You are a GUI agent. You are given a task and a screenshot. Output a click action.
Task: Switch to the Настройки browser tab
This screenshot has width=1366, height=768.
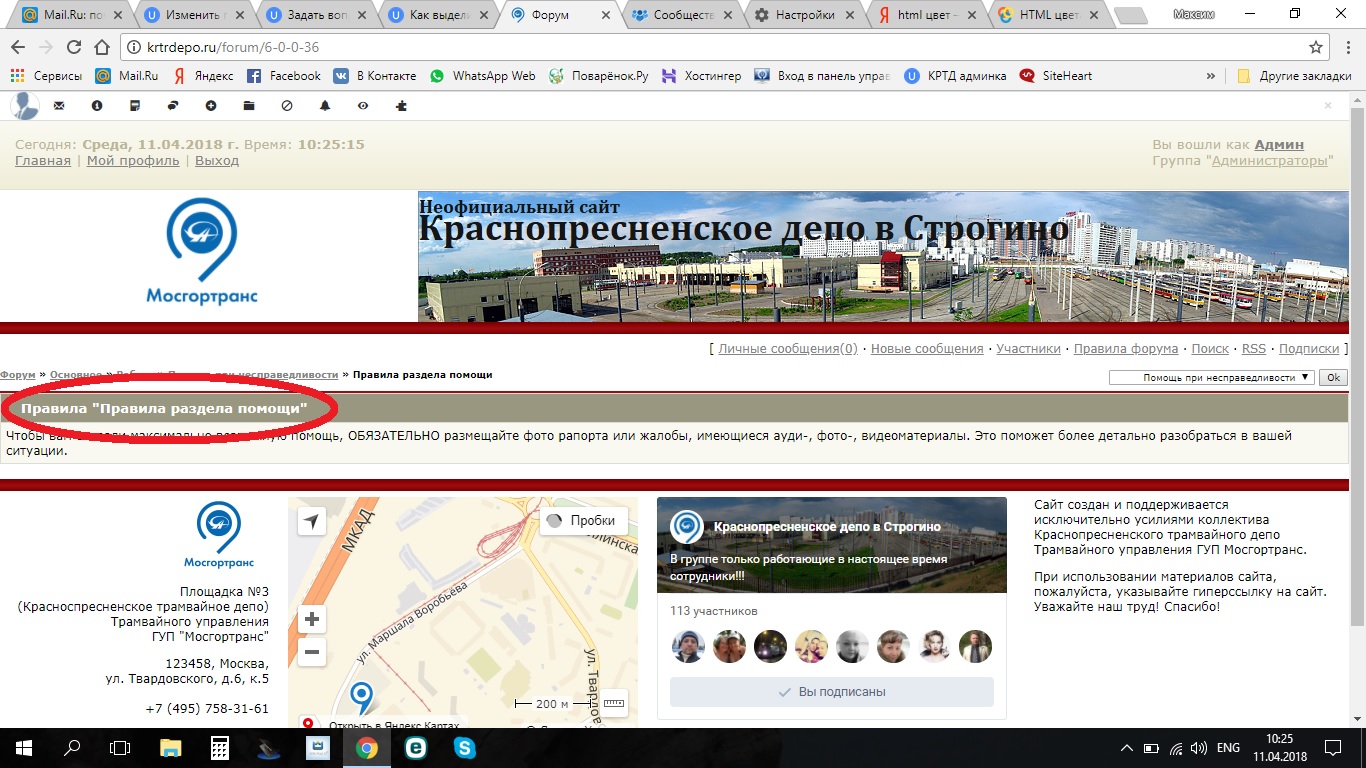[805, 15]
